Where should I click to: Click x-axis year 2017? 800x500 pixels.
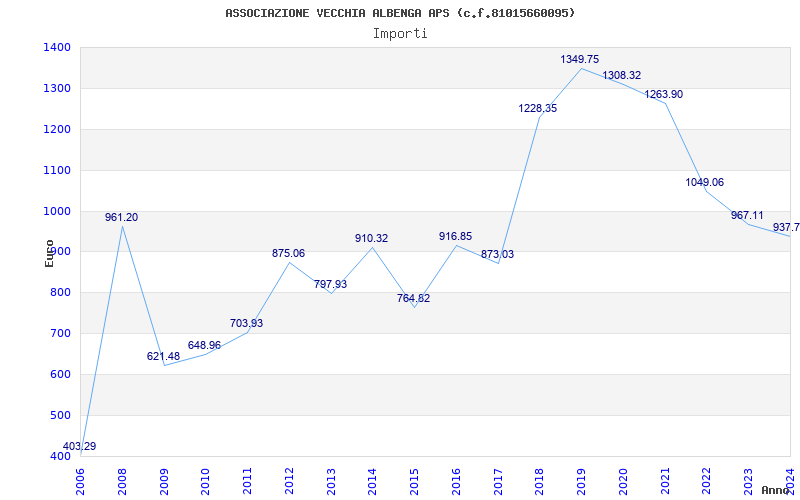point(498,482)
